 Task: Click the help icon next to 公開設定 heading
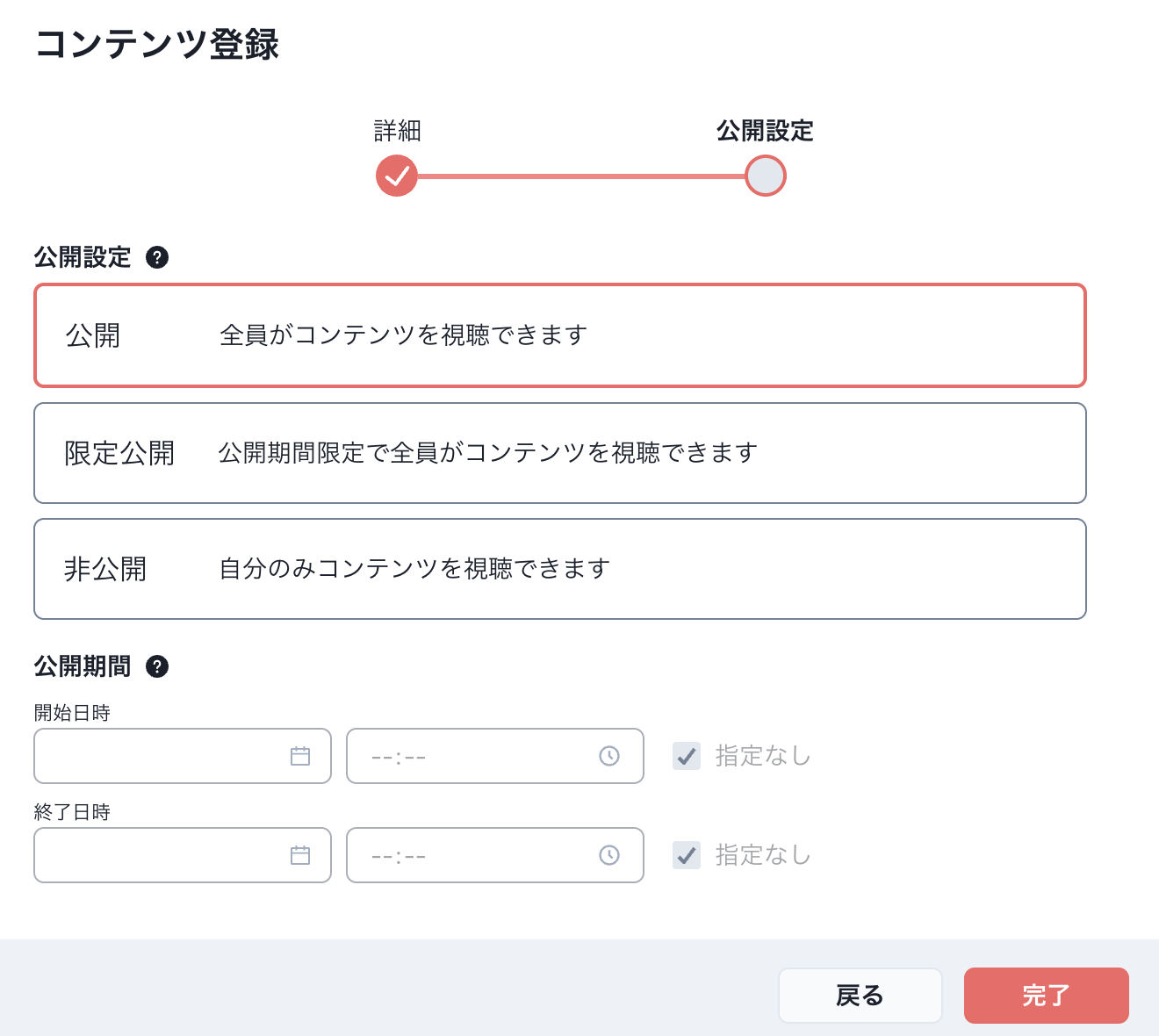tap(157, 257)
